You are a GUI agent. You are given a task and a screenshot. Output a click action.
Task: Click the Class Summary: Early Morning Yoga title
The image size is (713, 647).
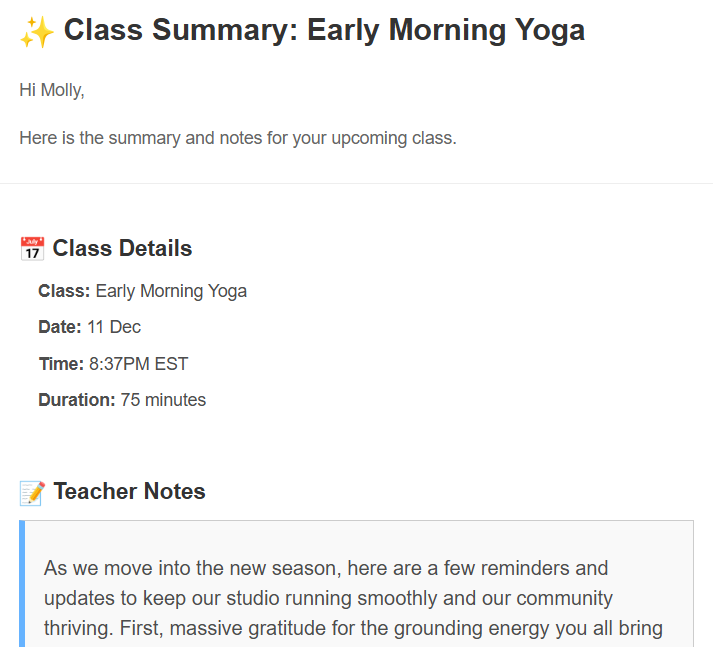pyautogui.click(x=324, y=30)
